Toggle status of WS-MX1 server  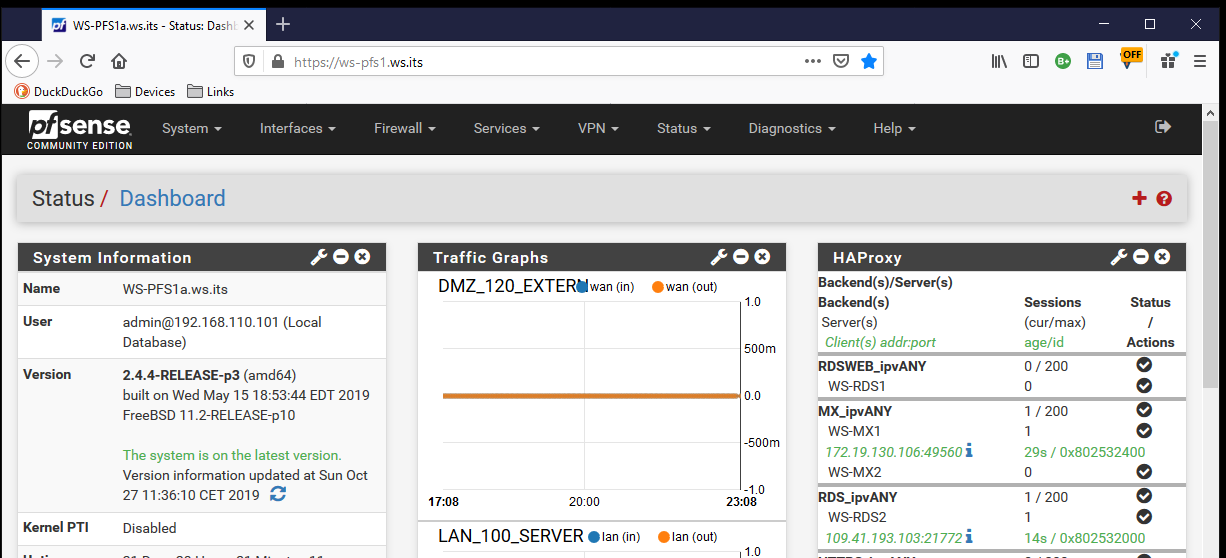tap(1144, 431)
